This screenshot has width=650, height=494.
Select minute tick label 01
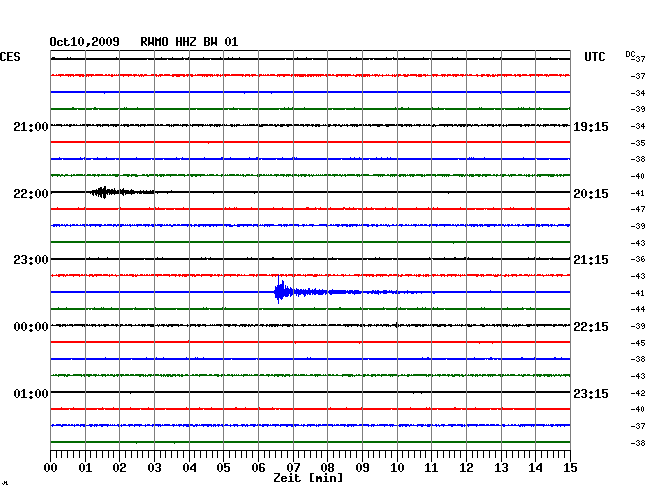point(85,468)
